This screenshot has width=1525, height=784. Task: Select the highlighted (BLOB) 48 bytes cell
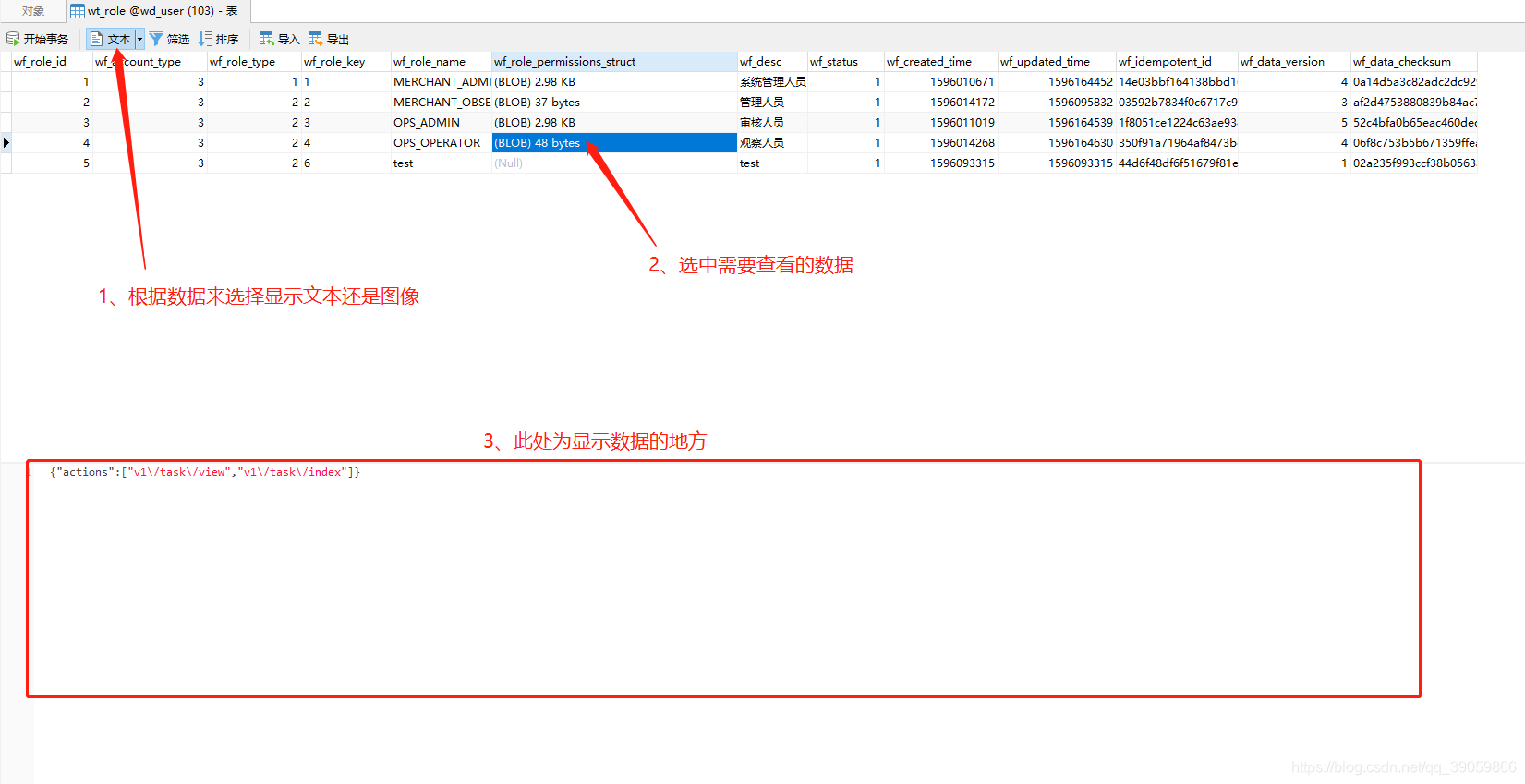[614, 143]
